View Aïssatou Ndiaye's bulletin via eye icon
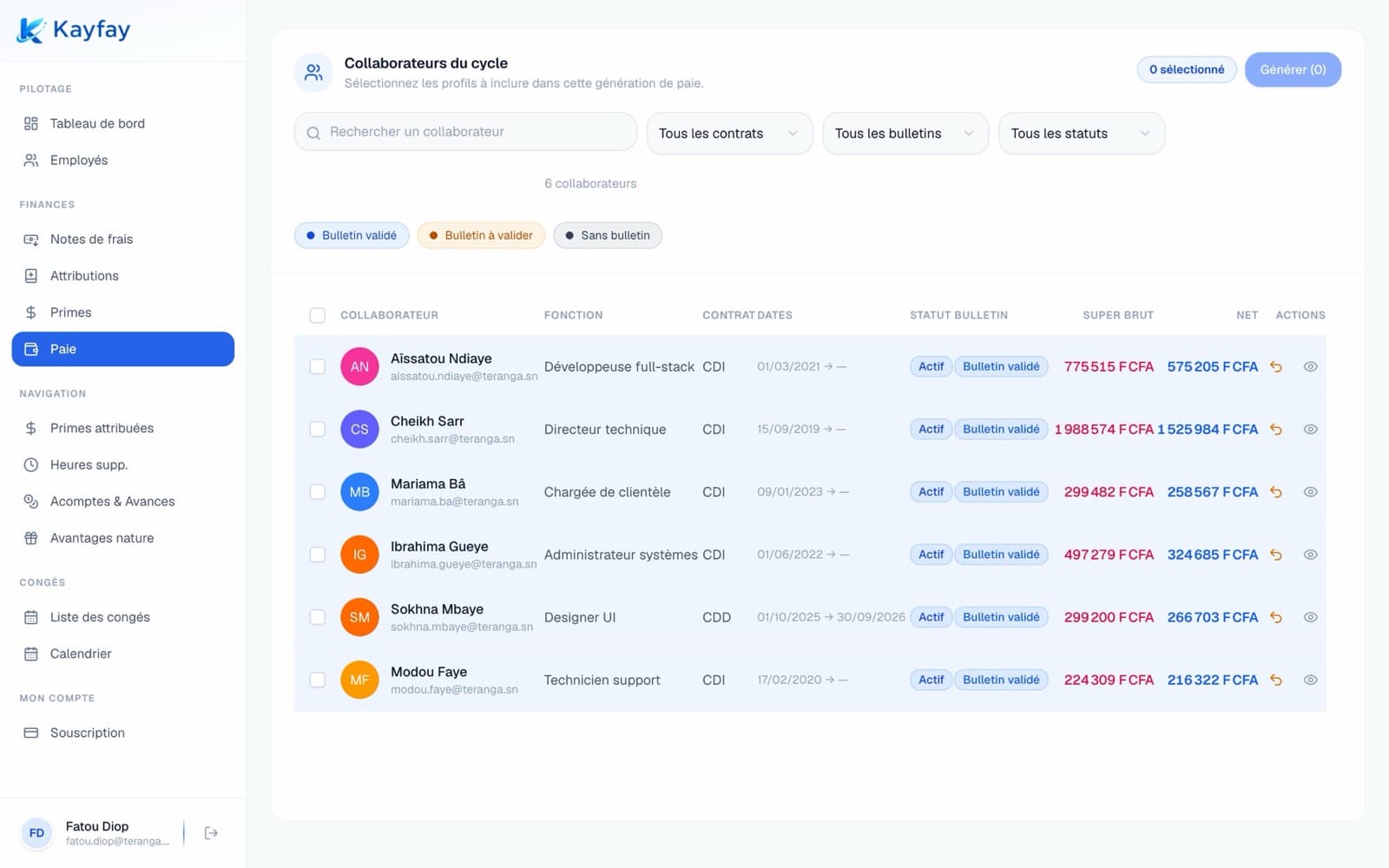Viewport: 1389px width, 868px height. [1311, 366]
